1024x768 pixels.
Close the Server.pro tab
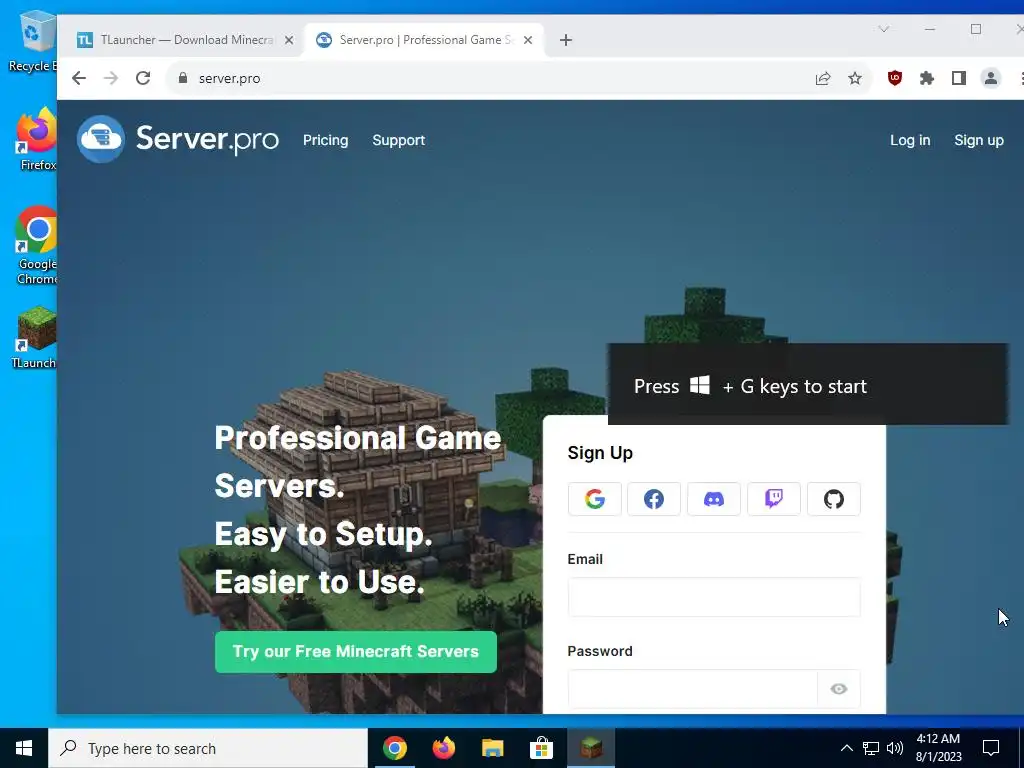pyautogui.click(x=528, y=40)
